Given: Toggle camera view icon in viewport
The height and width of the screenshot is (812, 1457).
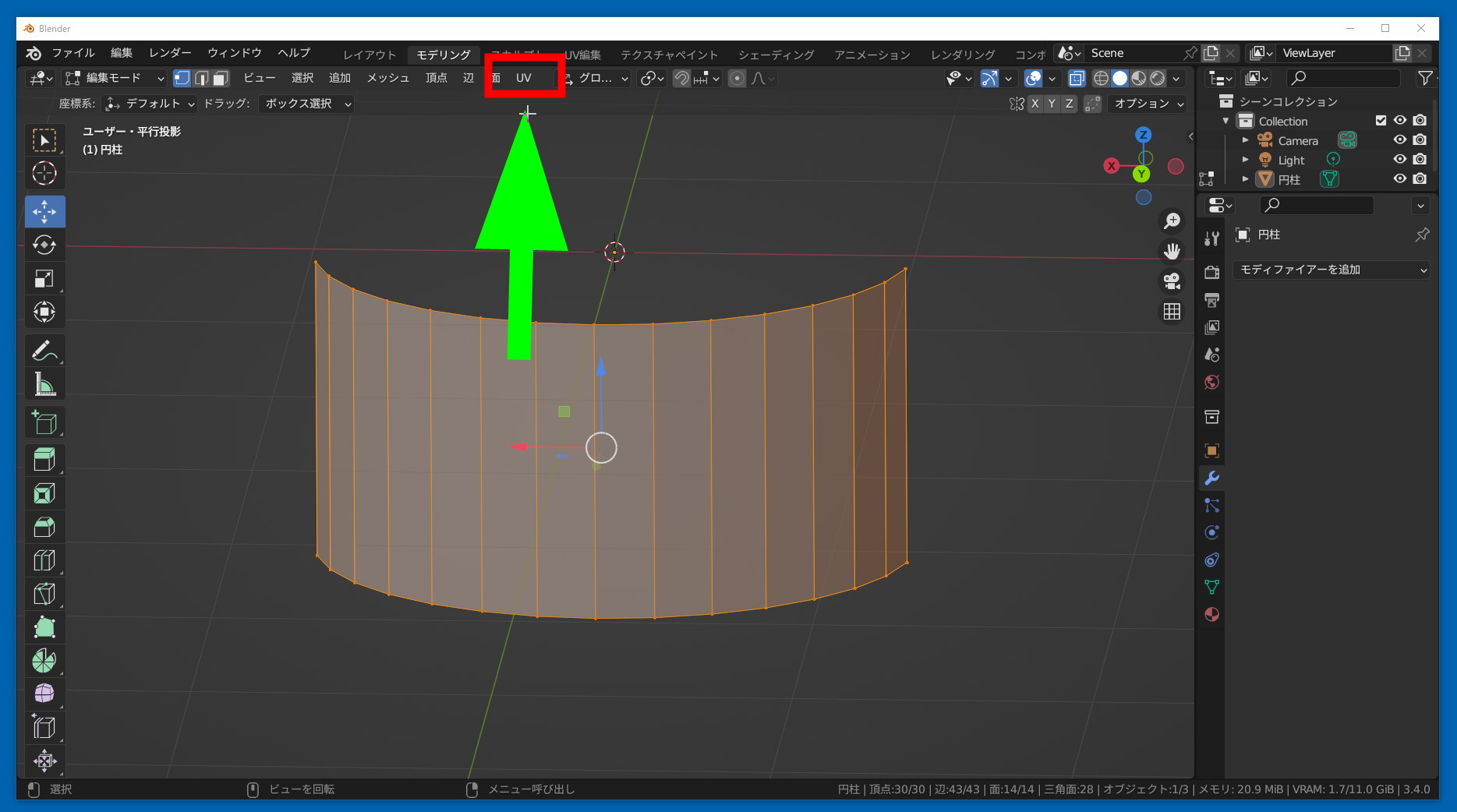Looking at the screenshot, I should [1172, 281].
